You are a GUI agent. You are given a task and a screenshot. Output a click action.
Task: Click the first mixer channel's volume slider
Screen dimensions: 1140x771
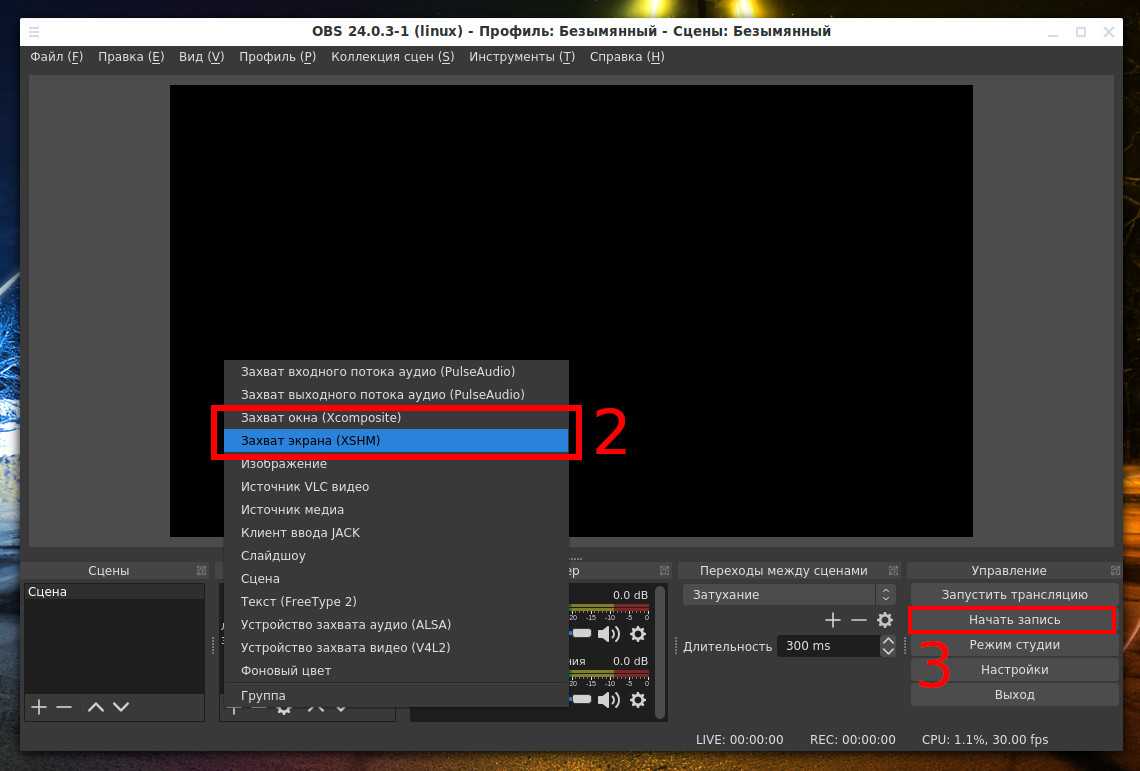pos(582,634)
